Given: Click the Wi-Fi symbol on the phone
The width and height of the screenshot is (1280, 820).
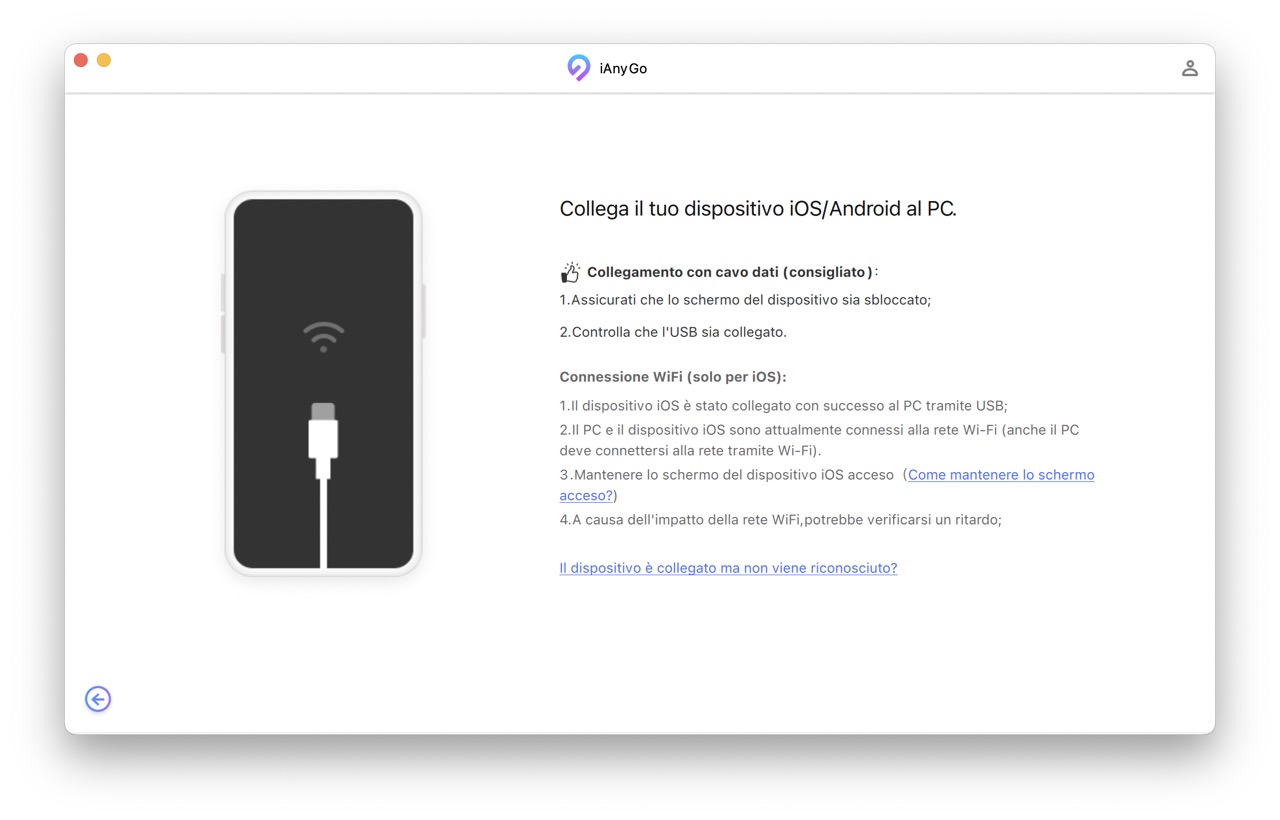Looking at the screenshot, I should pos(323,336).
